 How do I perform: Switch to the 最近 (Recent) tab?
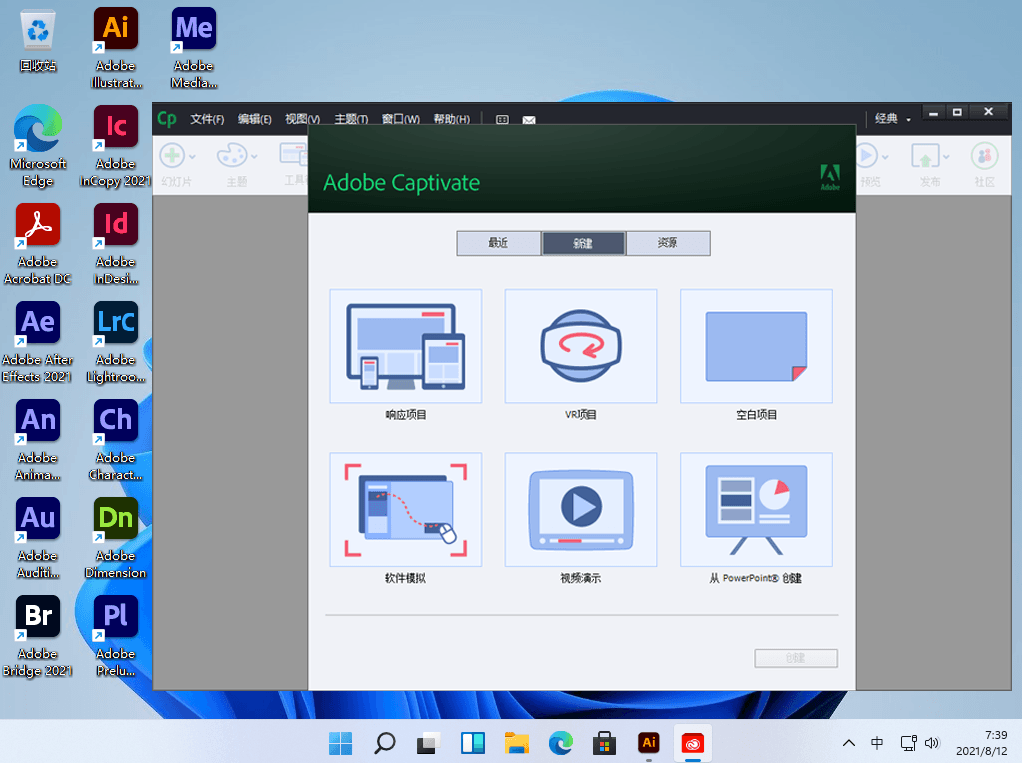pyautogui.click(x=499, y=243)
